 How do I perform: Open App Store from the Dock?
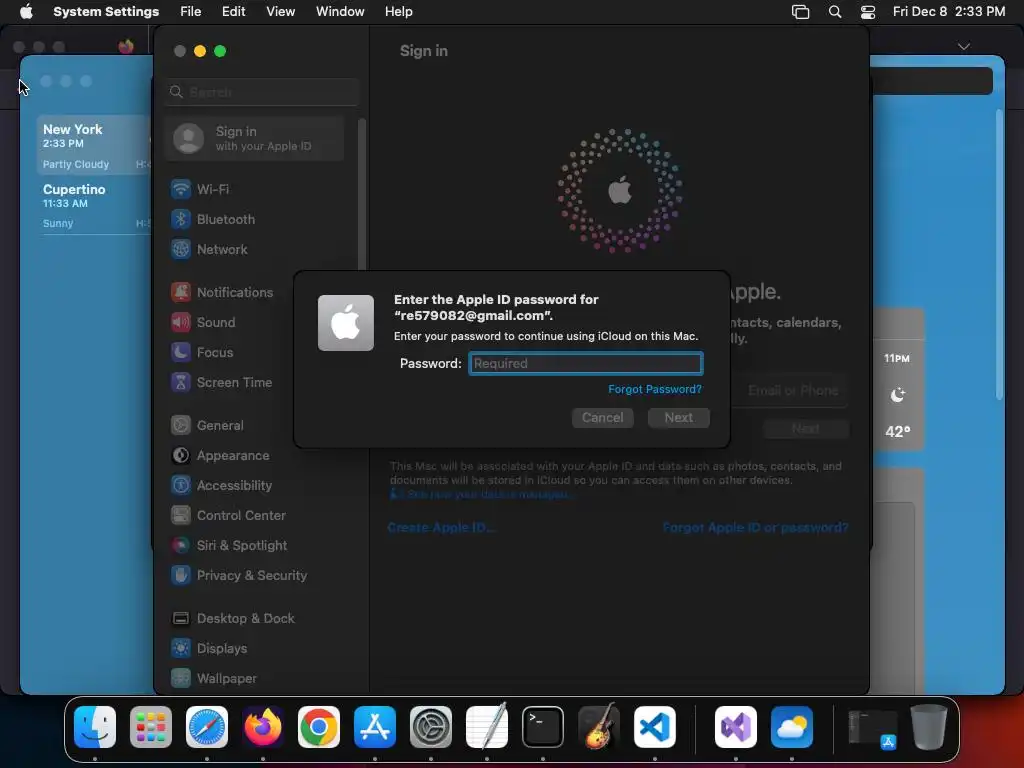pos(375,727)
